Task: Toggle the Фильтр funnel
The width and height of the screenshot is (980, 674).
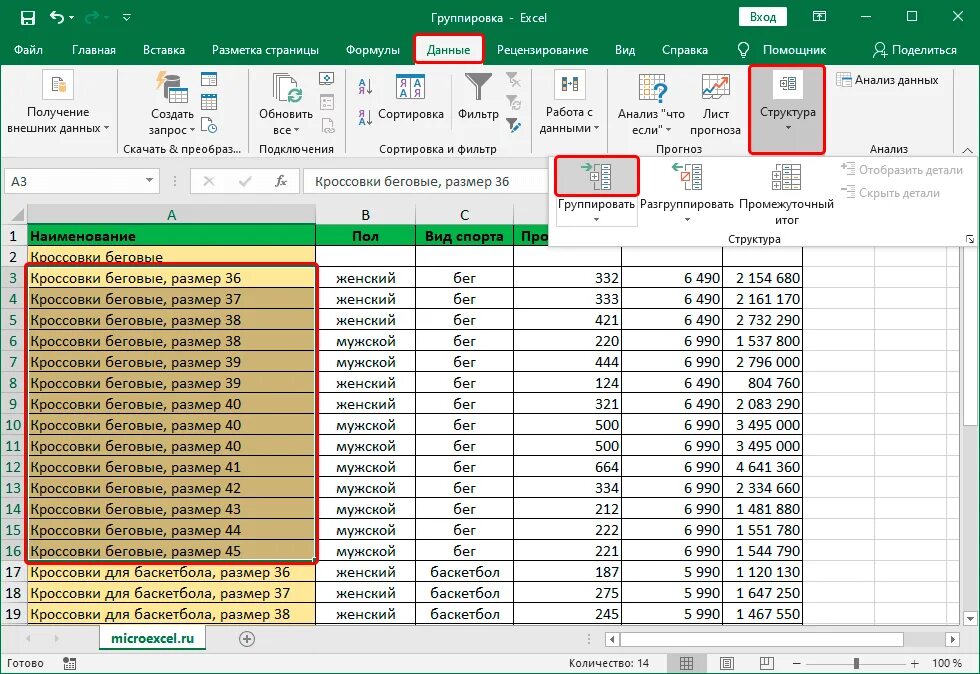Action: point(478,96)
